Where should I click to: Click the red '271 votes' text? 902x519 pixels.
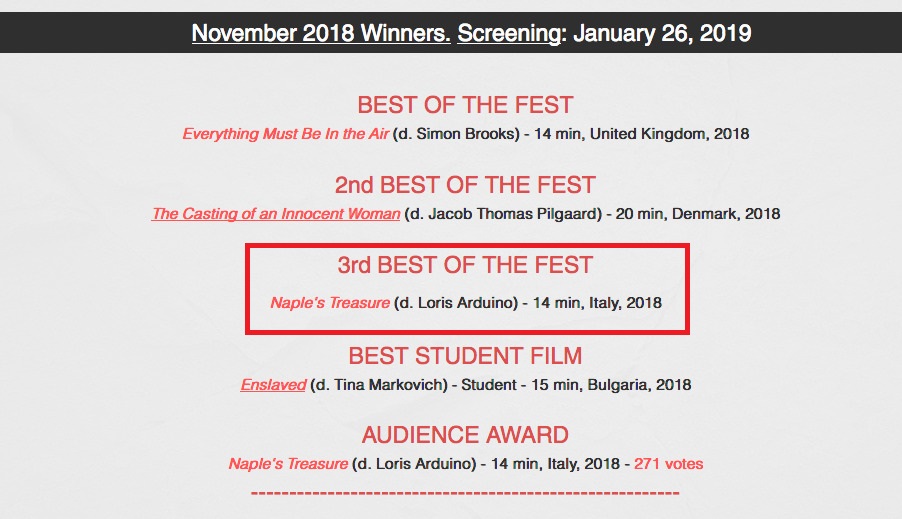coord(668,464)
